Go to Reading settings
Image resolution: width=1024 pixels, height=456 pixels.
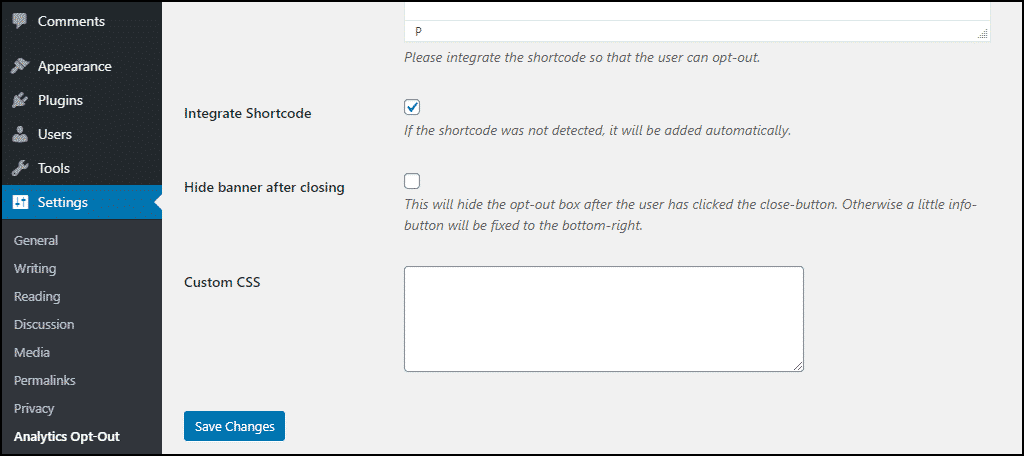tap(37, 297)
